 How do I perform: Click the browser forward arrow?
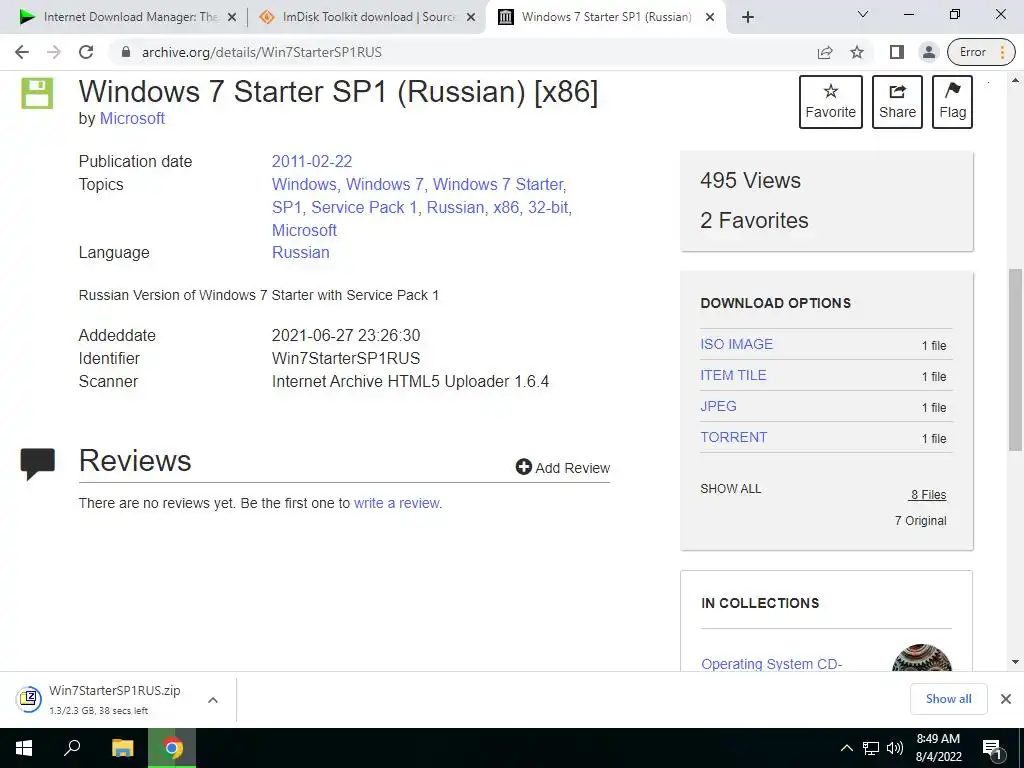click(54, 52)
